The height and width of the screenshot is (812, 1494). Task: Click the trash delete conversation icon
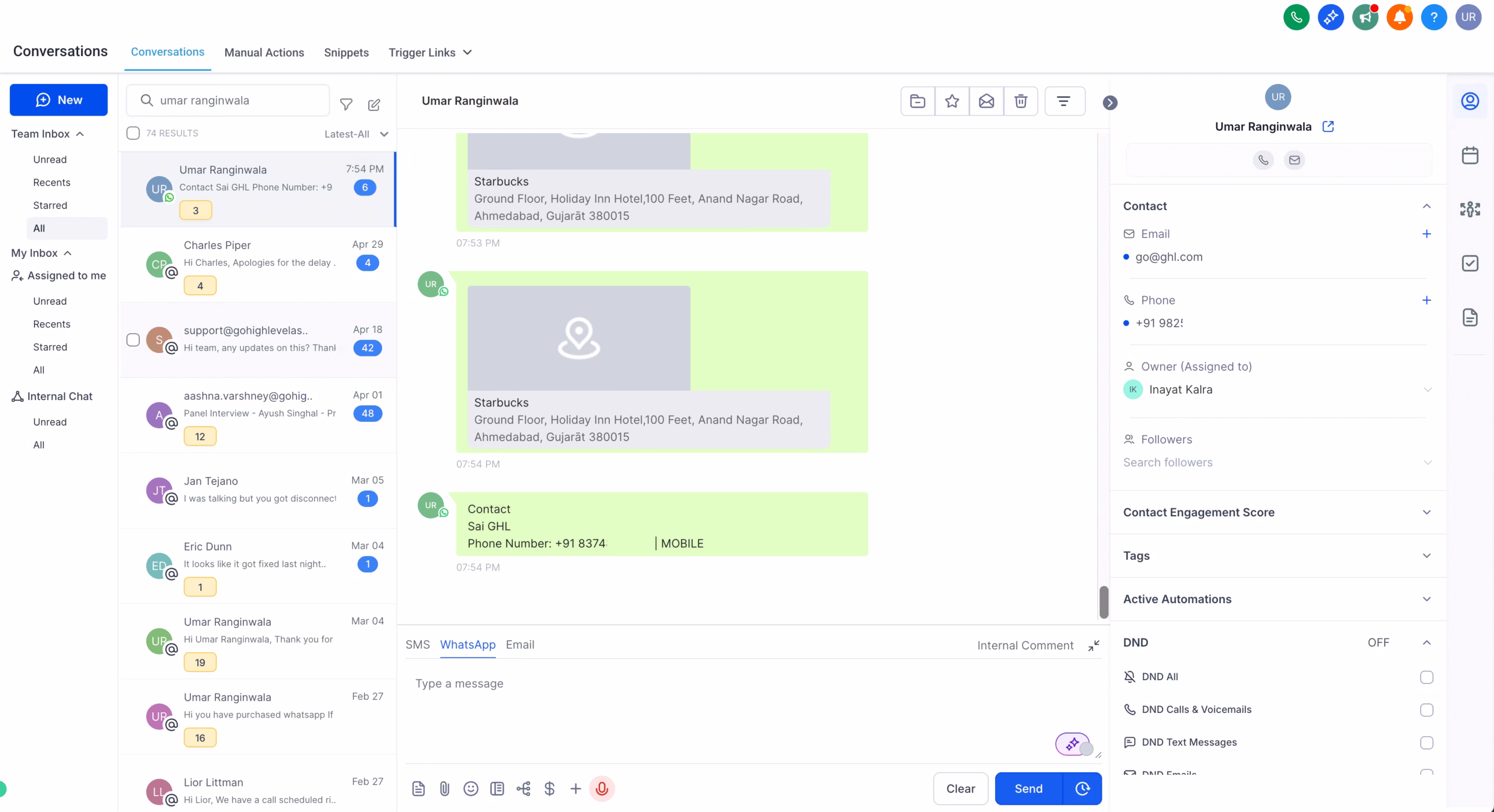(x=1021, y=101)
